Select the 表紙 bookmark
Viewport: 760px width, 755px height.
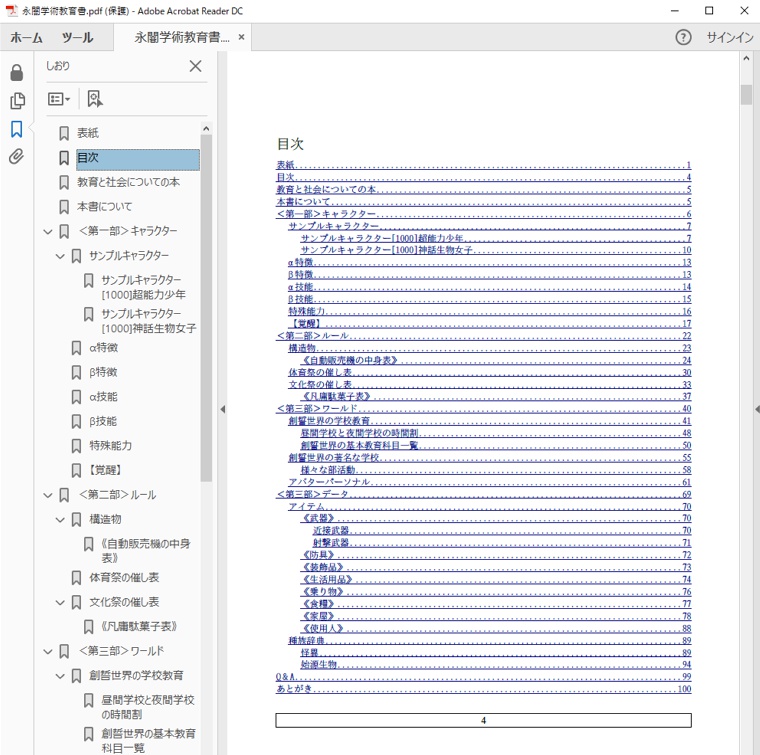[x=88, y=133]
